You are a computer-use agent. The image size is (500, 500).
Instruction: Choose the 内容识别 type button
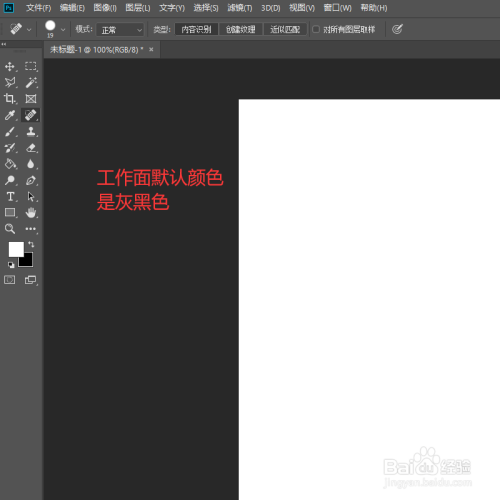196,29
